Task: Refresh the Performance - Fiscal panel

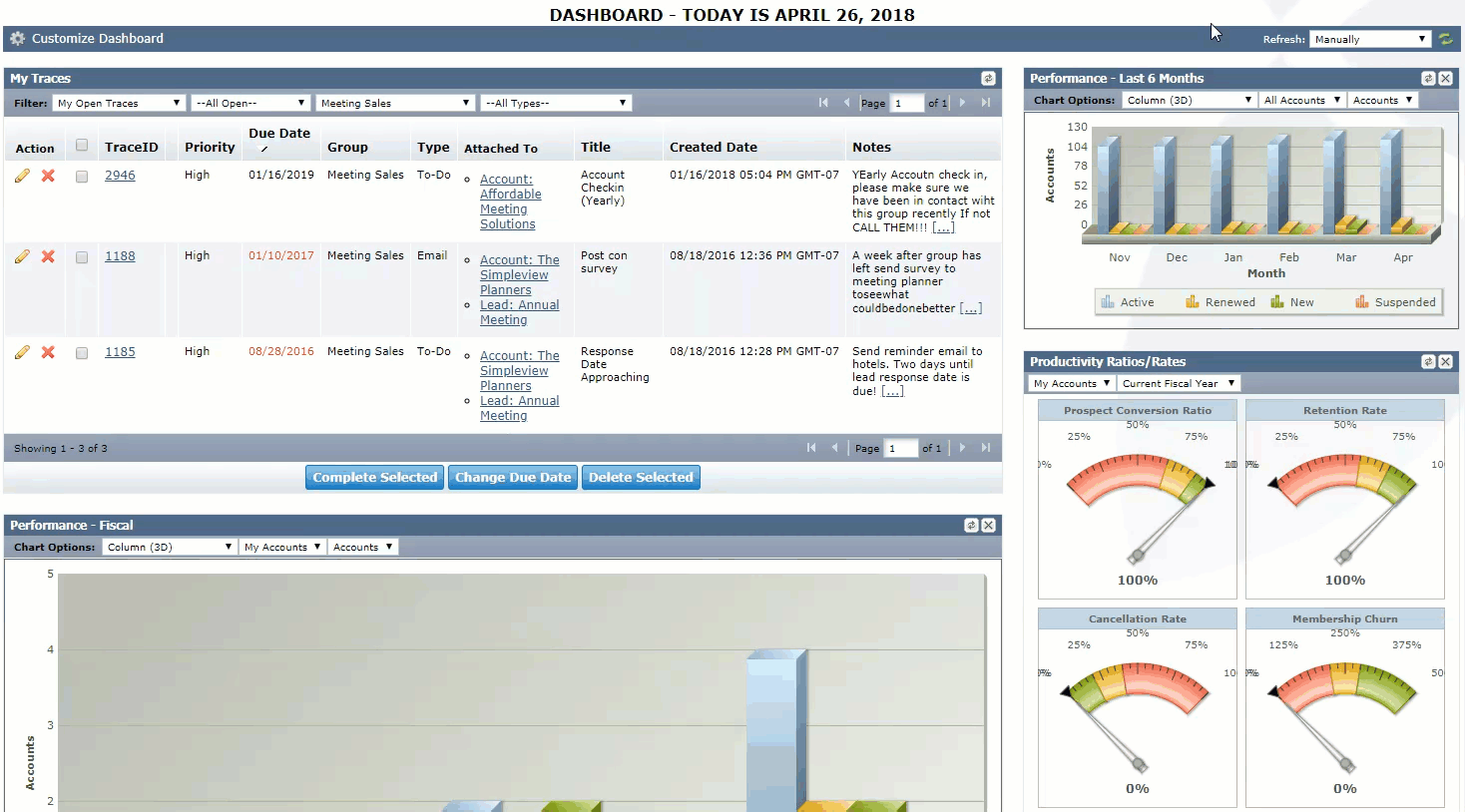Action: [x=971, y=525]
